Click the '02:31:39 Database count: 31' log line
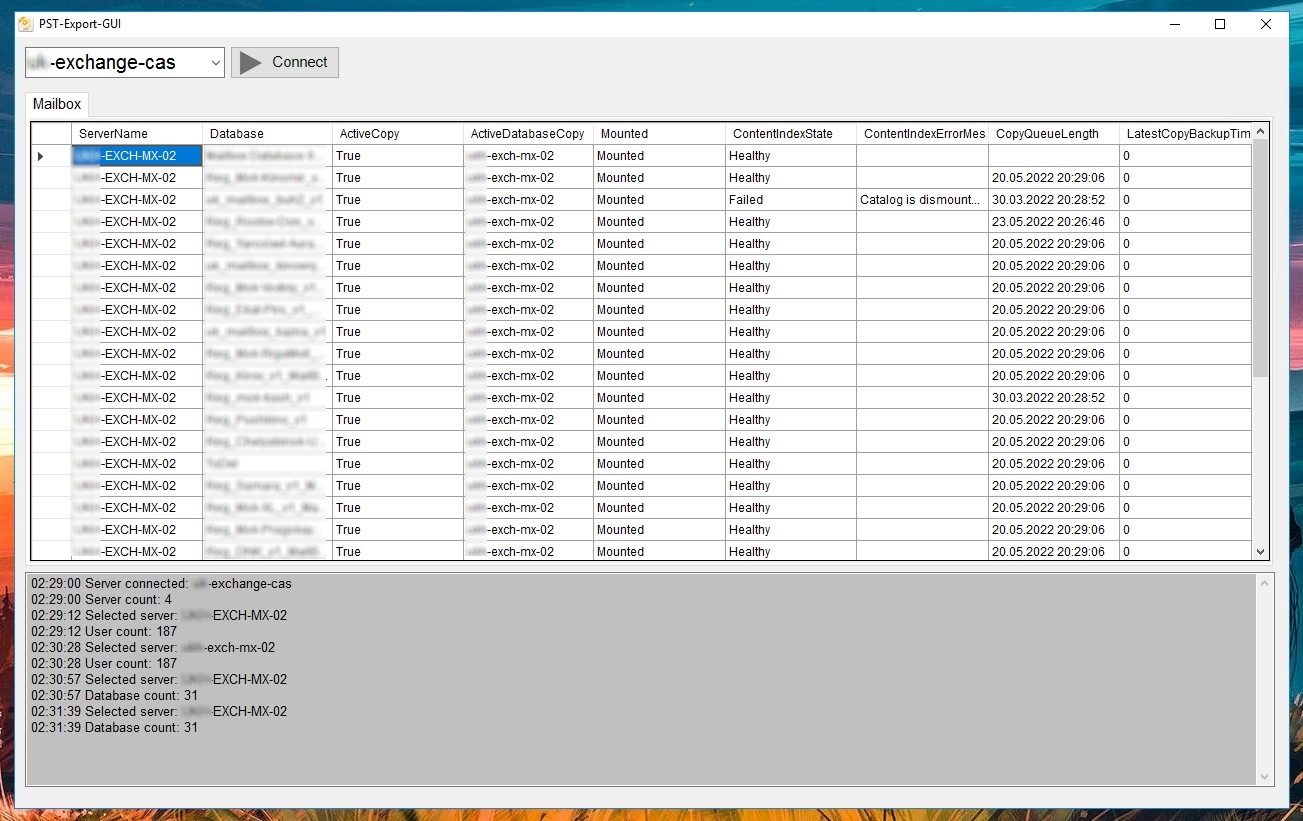Viewport: 1303px width, 821px height. pyautogui.click(x=114, y=727)
